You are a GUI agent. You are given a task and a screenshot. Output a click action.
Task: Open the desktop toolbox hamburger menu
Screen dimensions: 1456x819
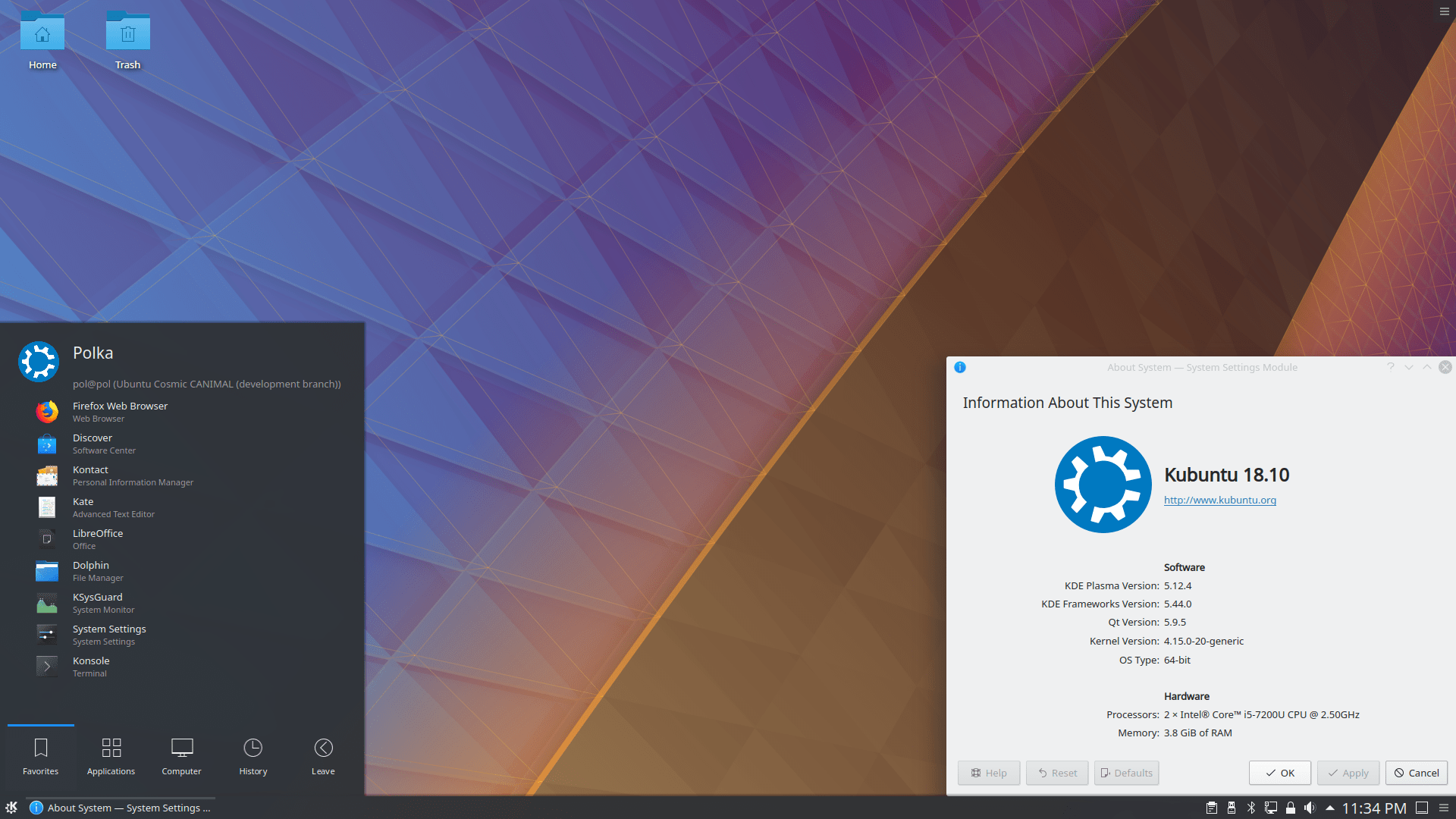coord(1445,11)
